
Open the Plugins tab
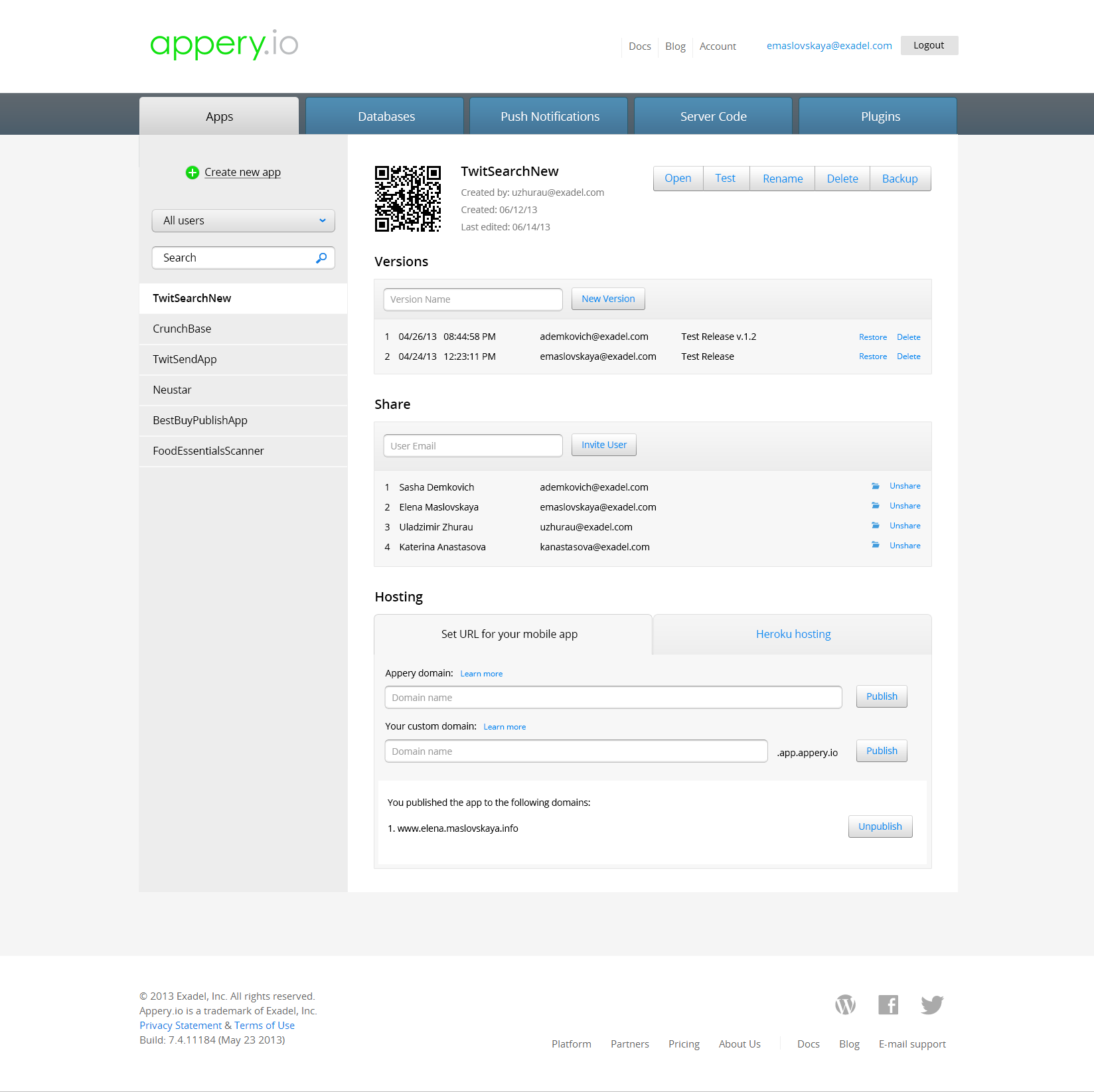pyautogui.click(x=878, y=116)
